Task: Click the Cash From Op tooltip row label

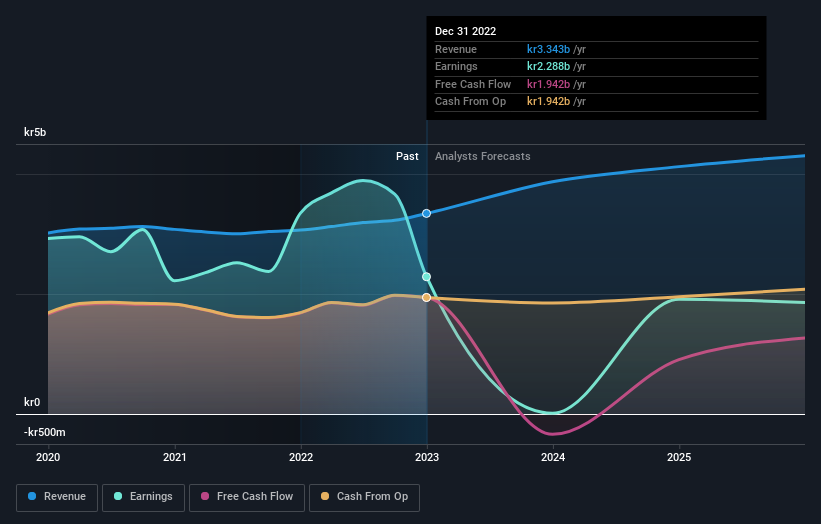Action: point(471,102)
